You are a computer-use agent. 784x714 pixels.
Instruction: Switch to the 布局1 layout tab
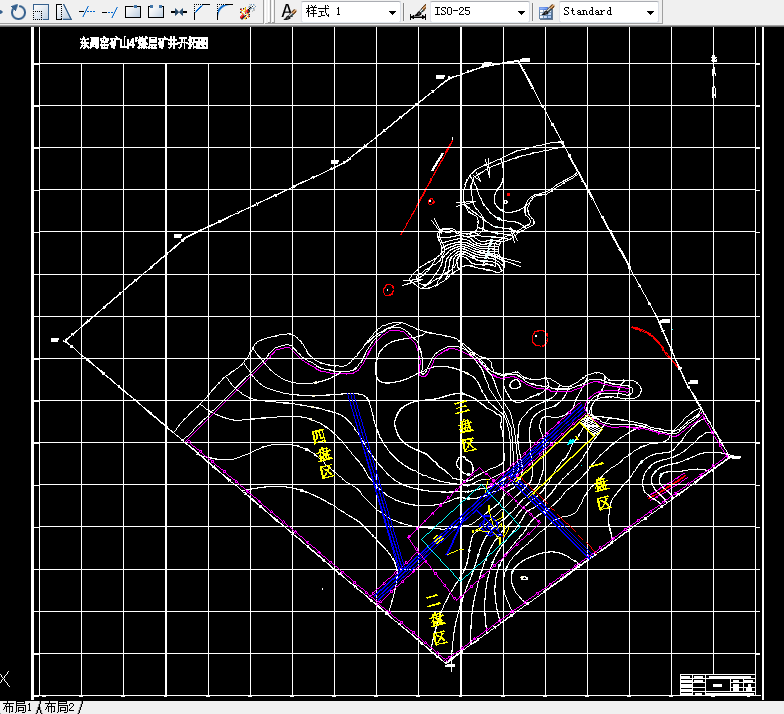(x=18, y=706)
